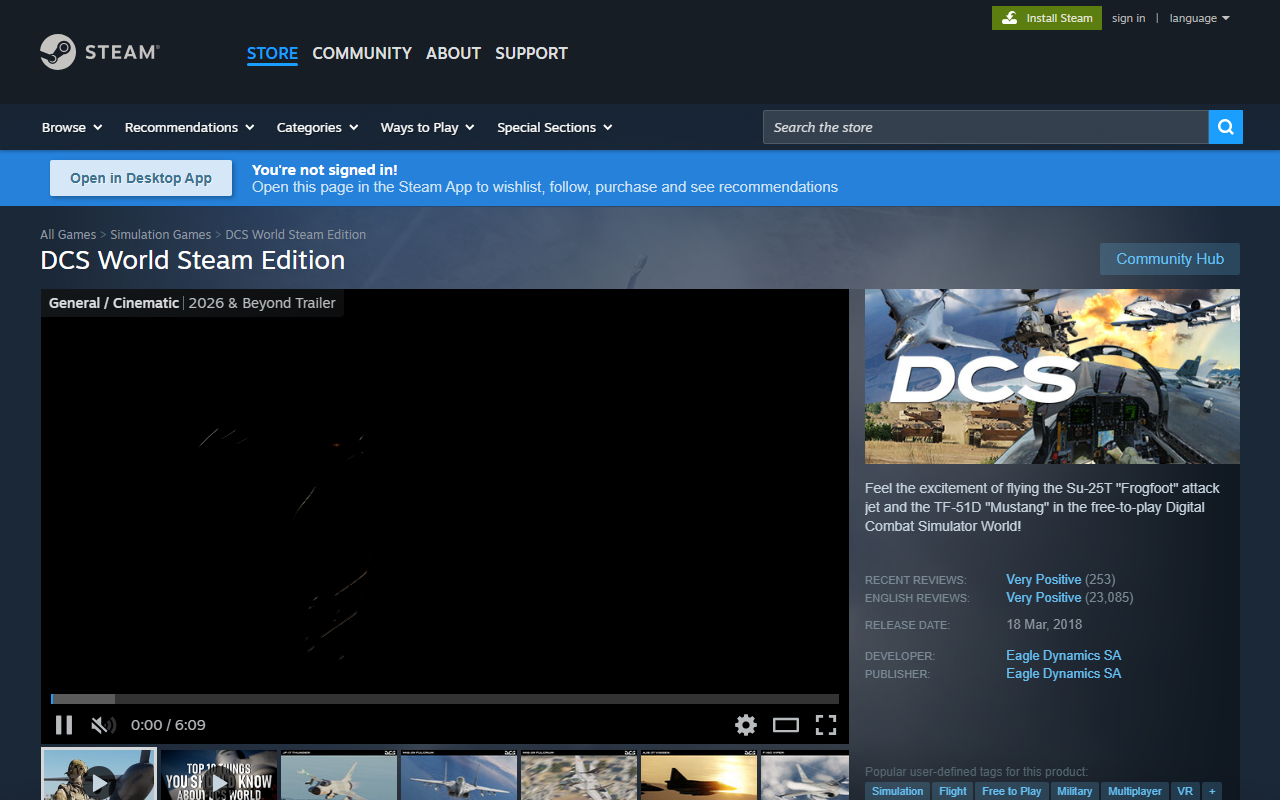Select the Flight tag
The height and width of the screenshot is (800, 1280).
click(x=953, y=791)
